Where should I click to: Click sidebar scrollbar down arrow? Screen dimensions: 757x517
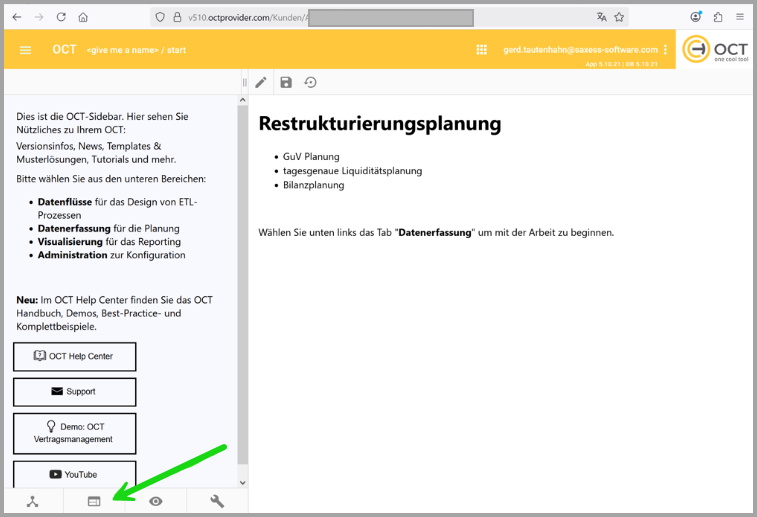(242, 483)
